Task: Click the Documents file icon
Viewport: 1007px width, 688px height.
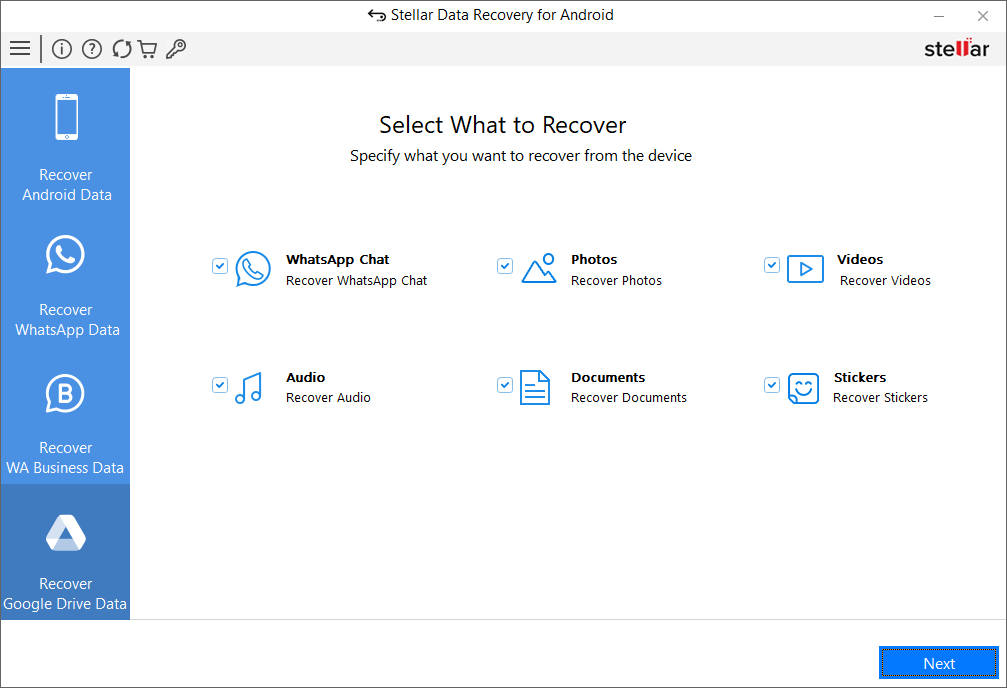Action: (535, 387)
